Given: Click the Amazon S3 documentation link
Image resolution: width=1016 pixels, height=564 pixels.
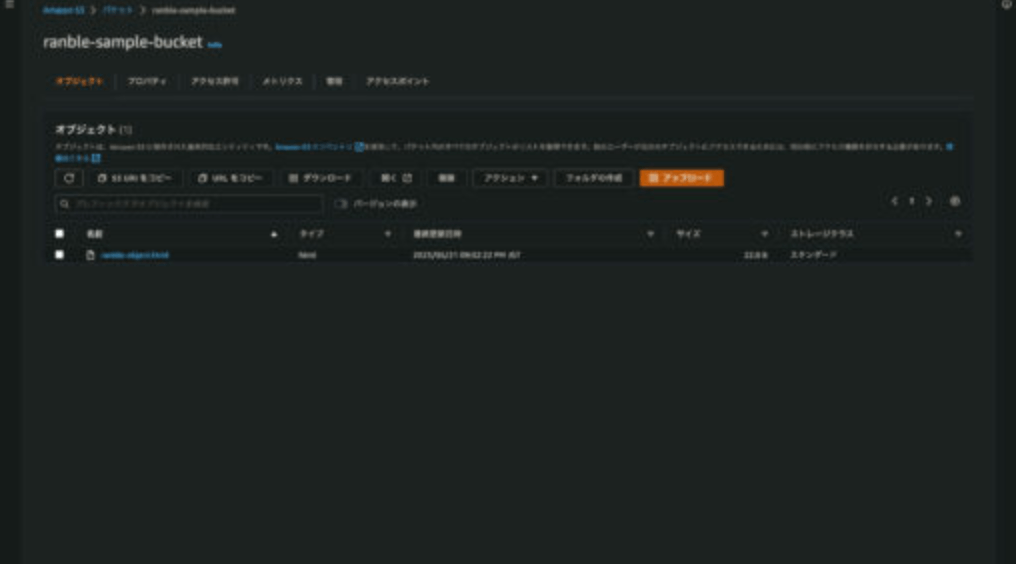Looking at the screenshot, I should pyautogui.click(x=318, y=147).
